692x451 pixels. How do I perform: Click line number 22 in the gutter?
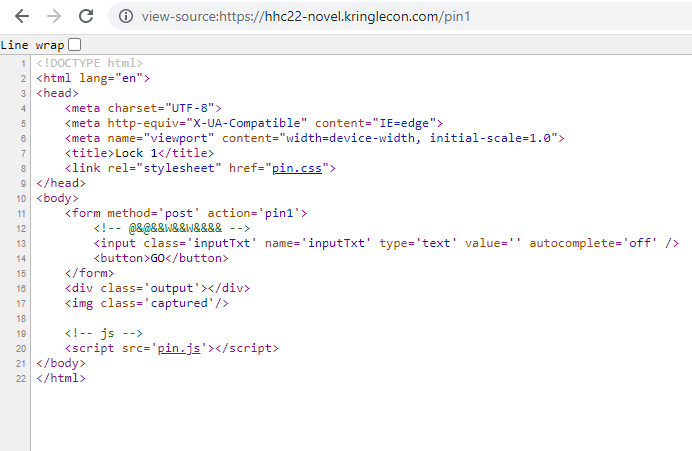20,379
